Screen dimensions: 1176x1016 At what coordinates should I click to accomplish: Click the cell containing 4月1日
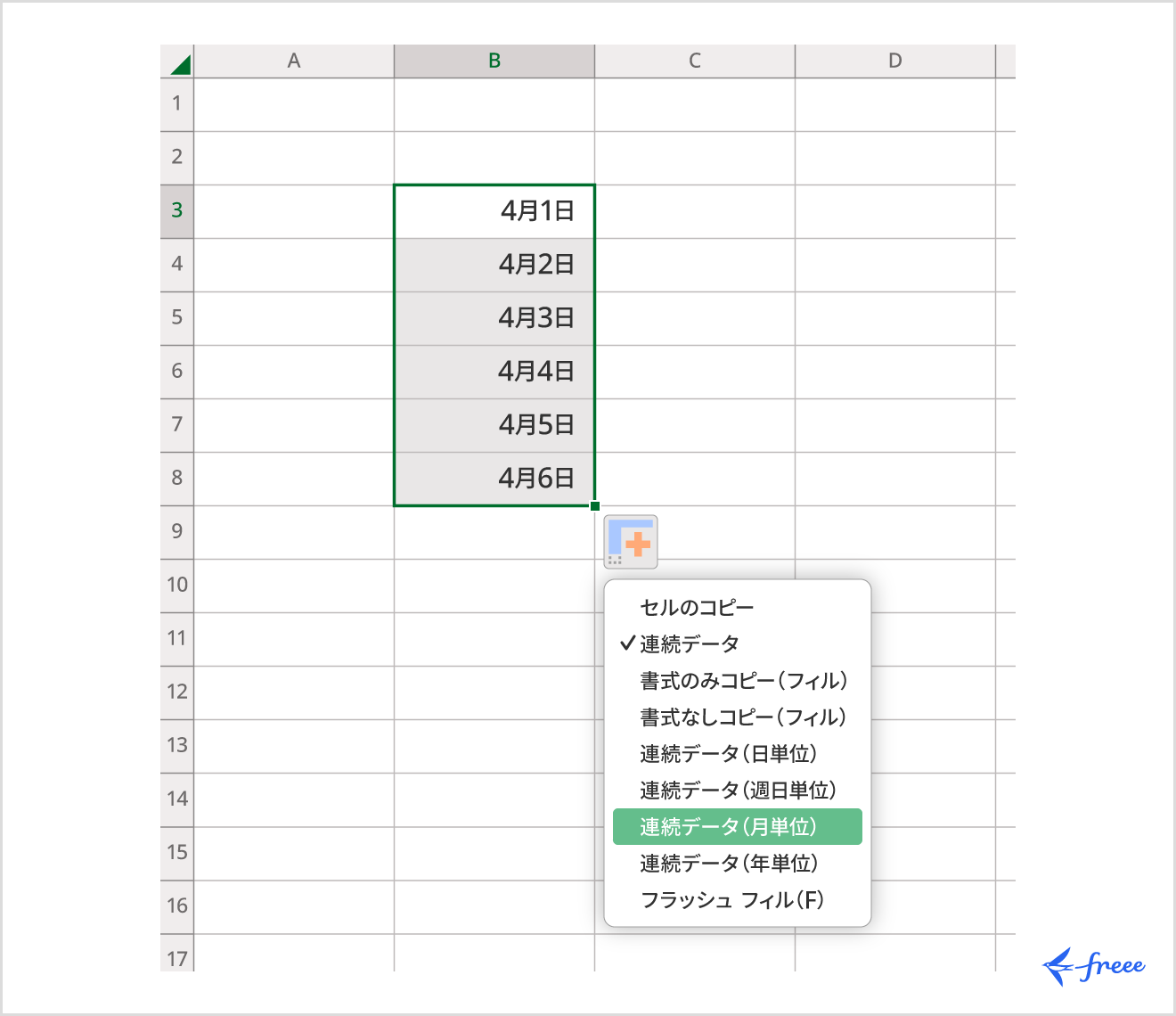click(494, 211)
